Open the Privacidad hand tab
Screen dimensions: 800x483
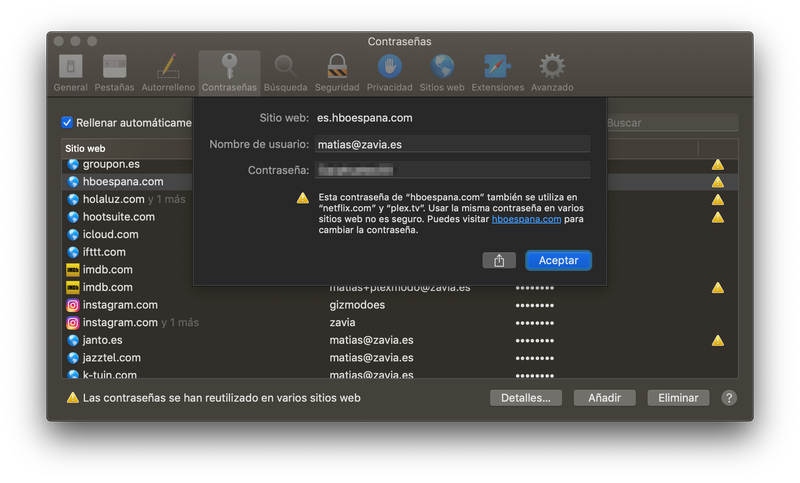click(389, 73)
